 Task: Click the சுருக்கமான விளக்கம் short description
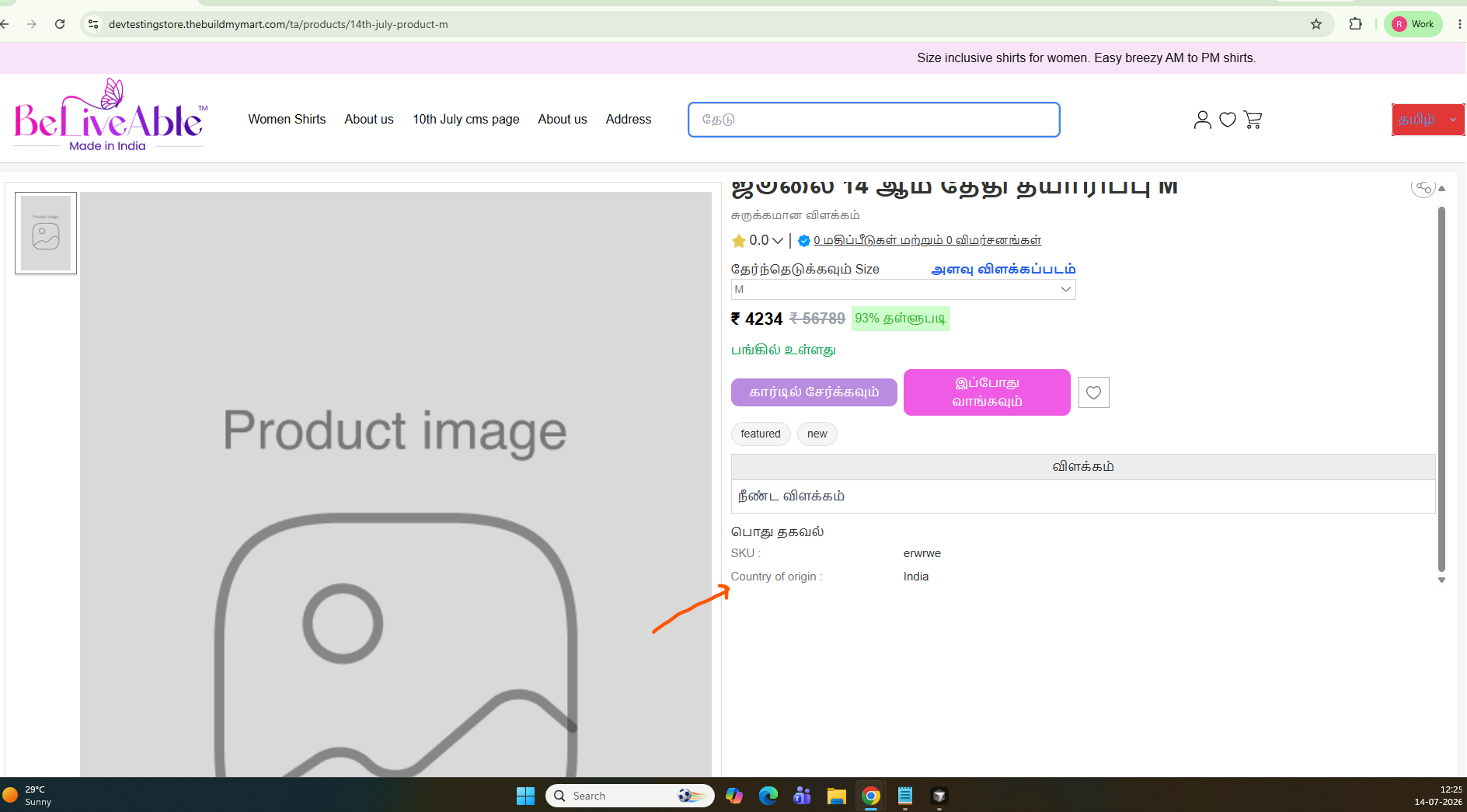[x=795, y=215]
